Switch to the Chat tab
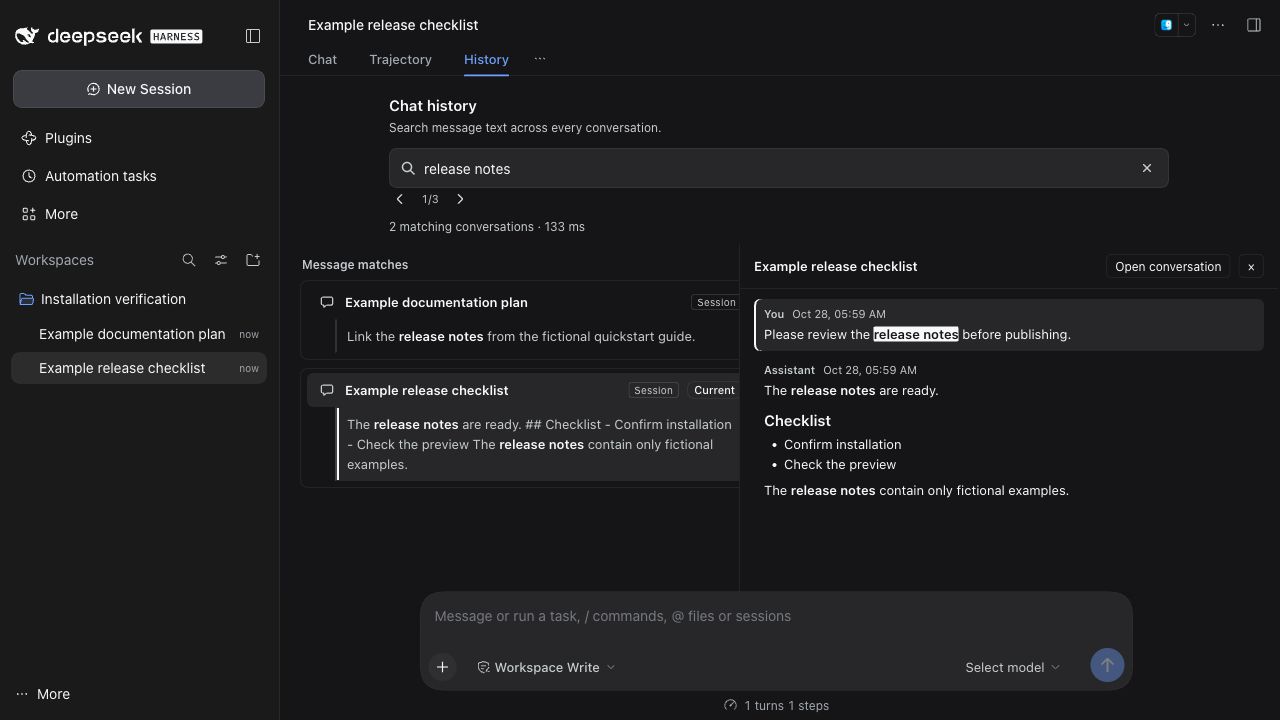Viewport: 1280px width, 720px height. 322,59
